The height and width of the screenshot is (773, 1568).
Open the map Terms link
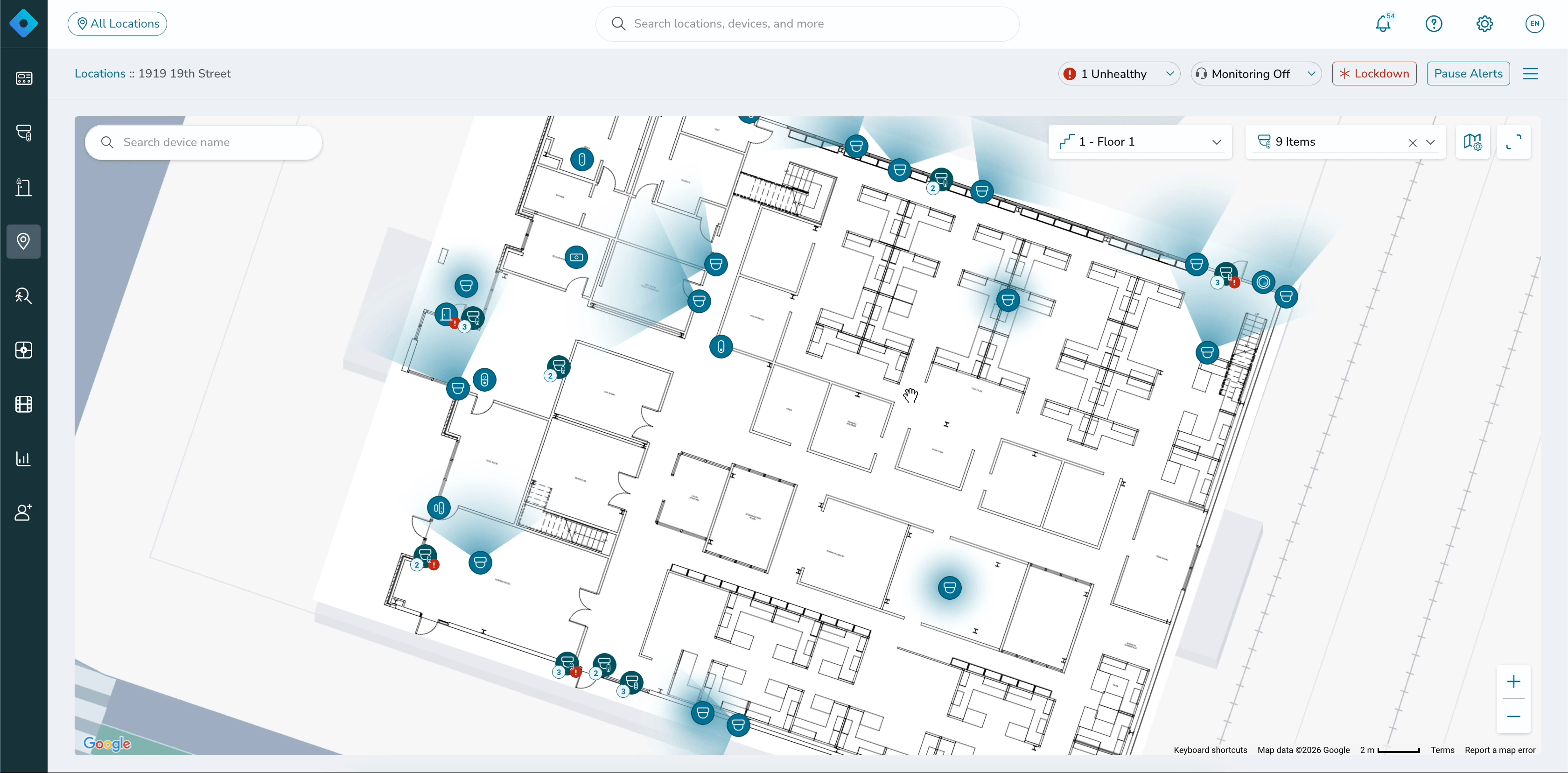1442,750
